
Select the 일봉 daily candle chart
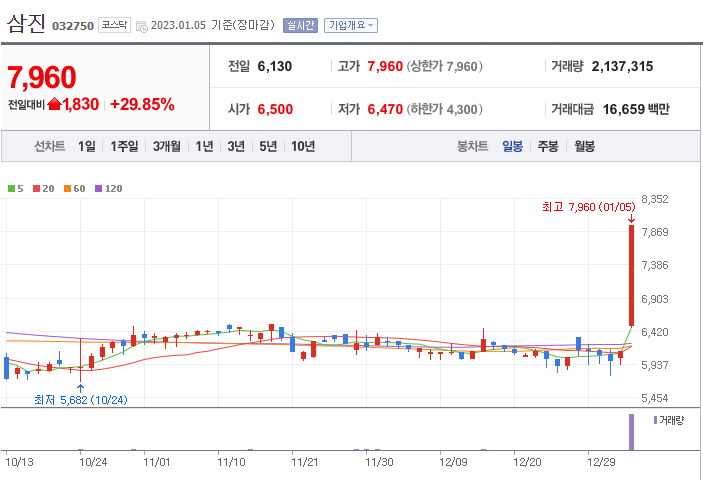512,146
